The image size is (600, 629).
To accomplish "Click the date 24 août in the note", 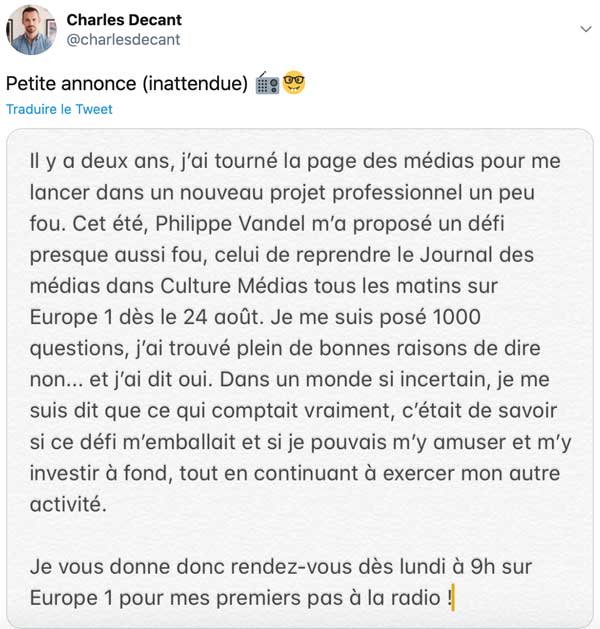I will pyautogui.click(x=223, y=317).
